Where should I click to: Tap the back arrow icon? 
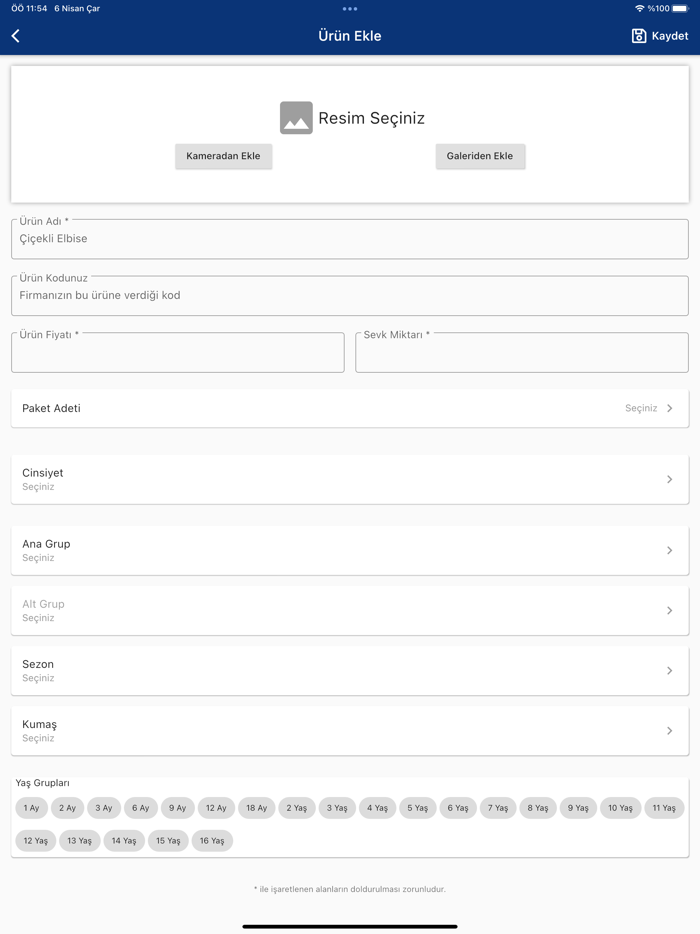(16, 36)
